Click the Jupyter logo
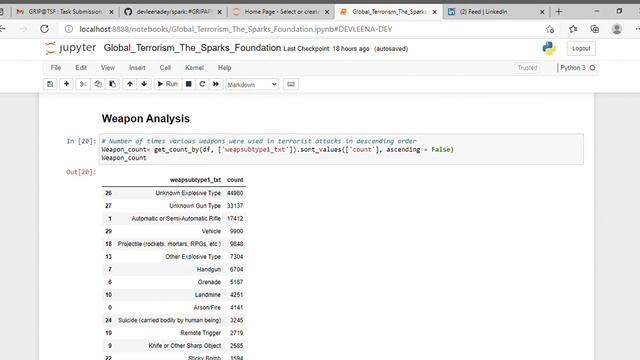The height and width of the screenshot is (360, 640). pos(71,48)
